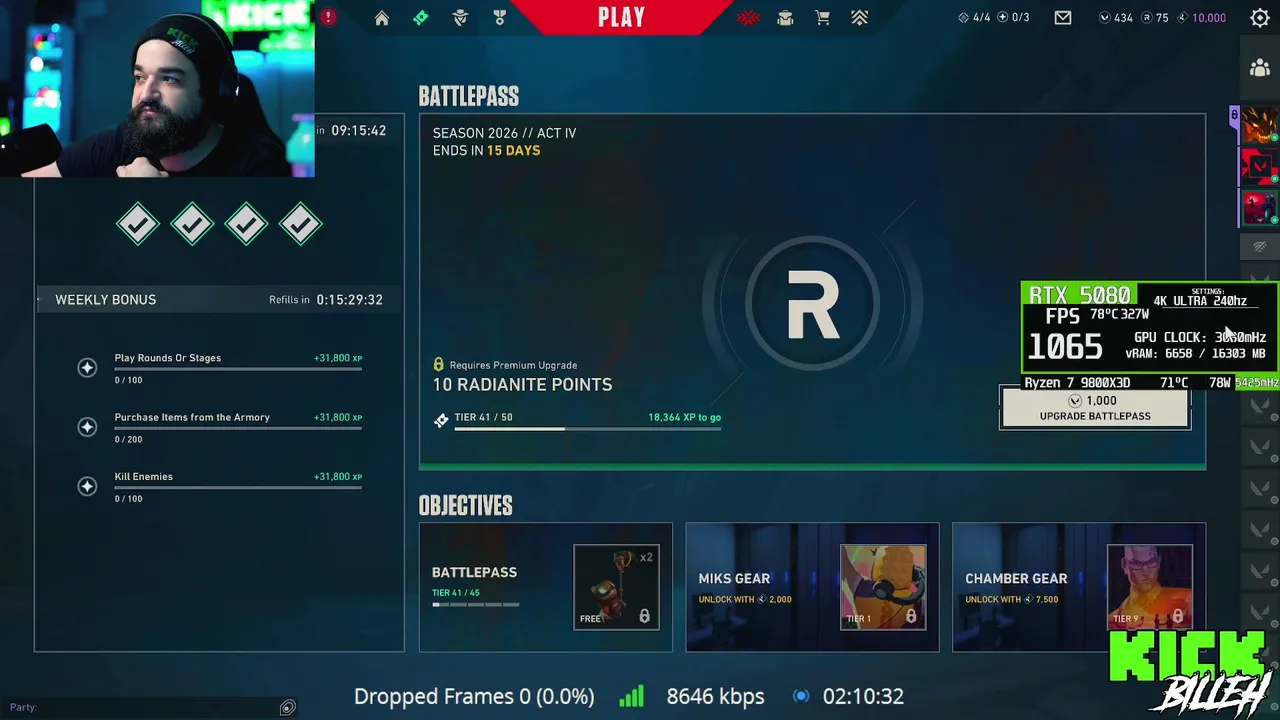Viewport: 1280px width, 720px height.
Task: Click the third completed daily checkmark diamond
Action: tap(246, 224)
